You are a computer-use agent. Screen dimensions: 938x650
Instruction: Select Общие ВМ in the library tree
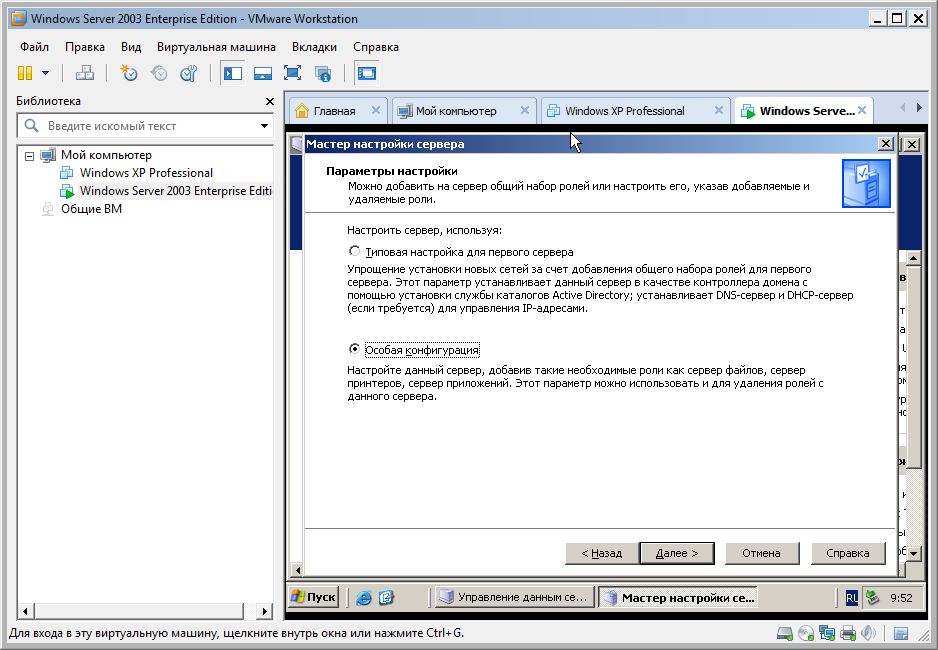click(x=91, y=209)
